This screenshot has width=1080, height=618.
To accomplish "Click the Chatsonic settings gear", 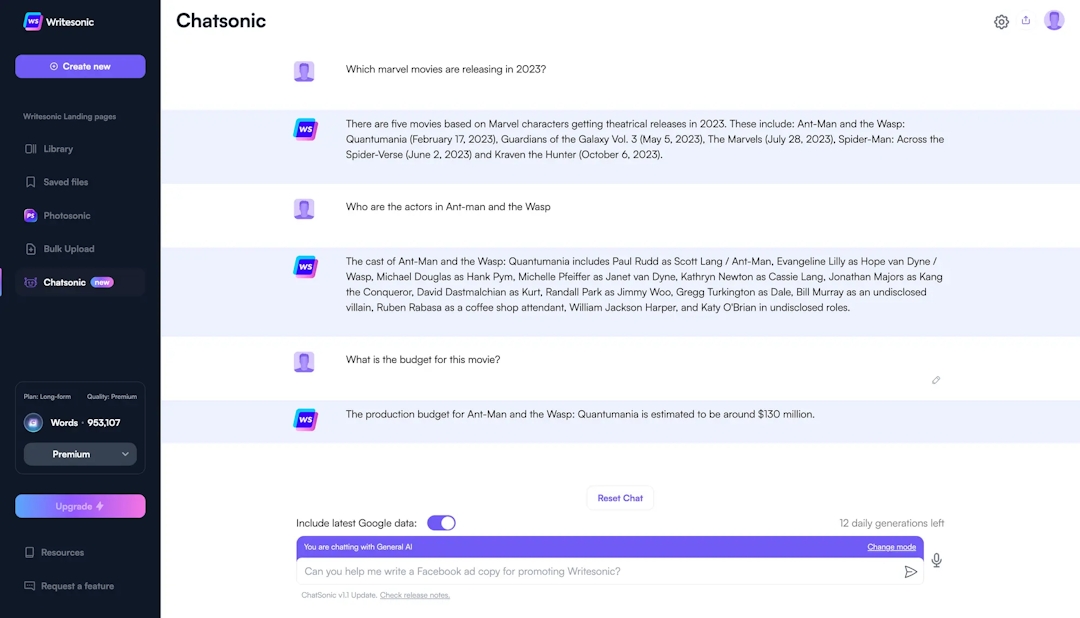I will (1001, 21).
